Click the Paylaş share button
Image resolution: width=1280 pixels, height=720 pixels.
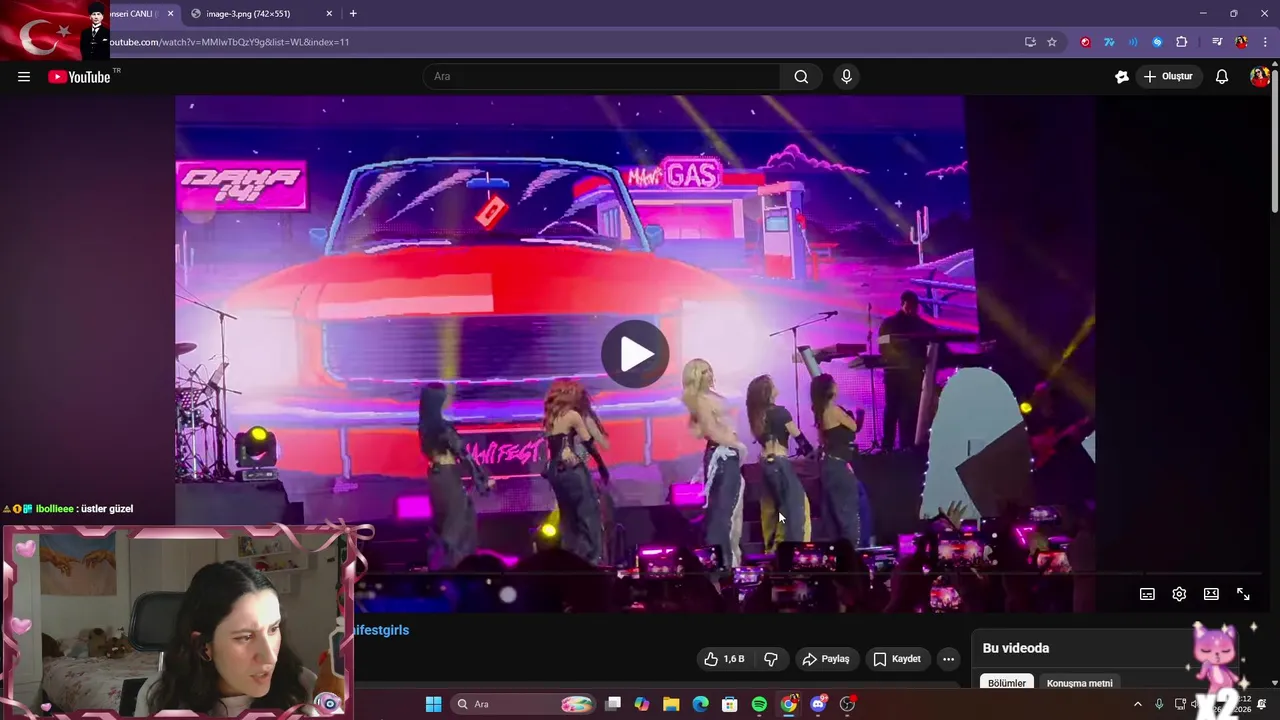pos(827,659)
